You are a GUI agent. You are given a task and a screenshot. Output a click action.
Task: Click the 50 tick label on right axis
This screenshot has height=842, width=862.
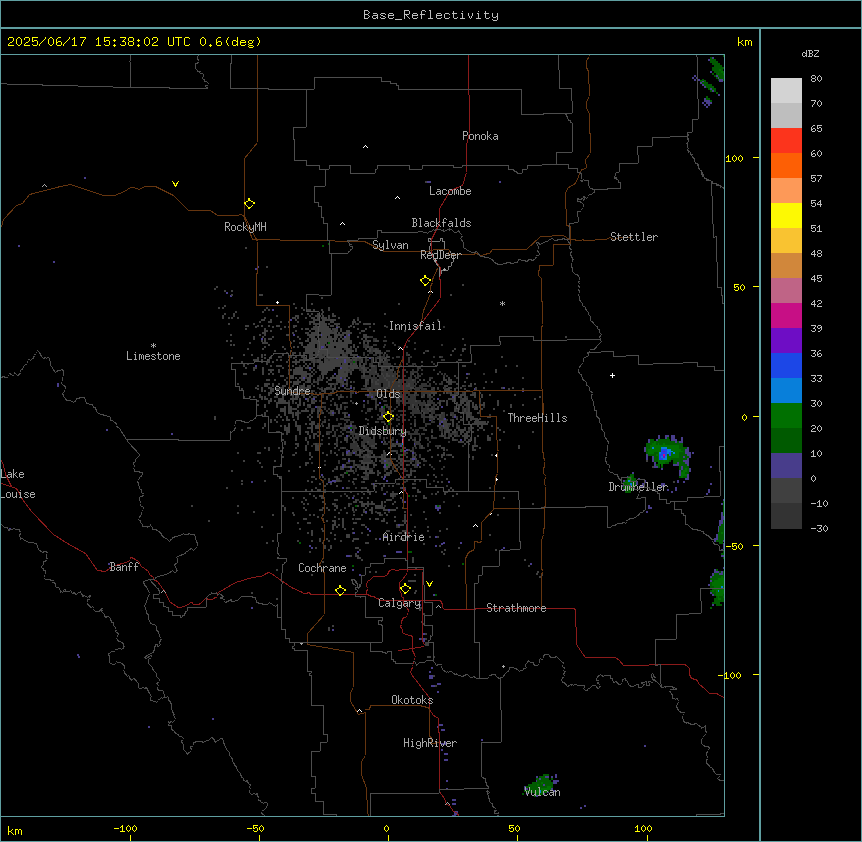(739, 287)
